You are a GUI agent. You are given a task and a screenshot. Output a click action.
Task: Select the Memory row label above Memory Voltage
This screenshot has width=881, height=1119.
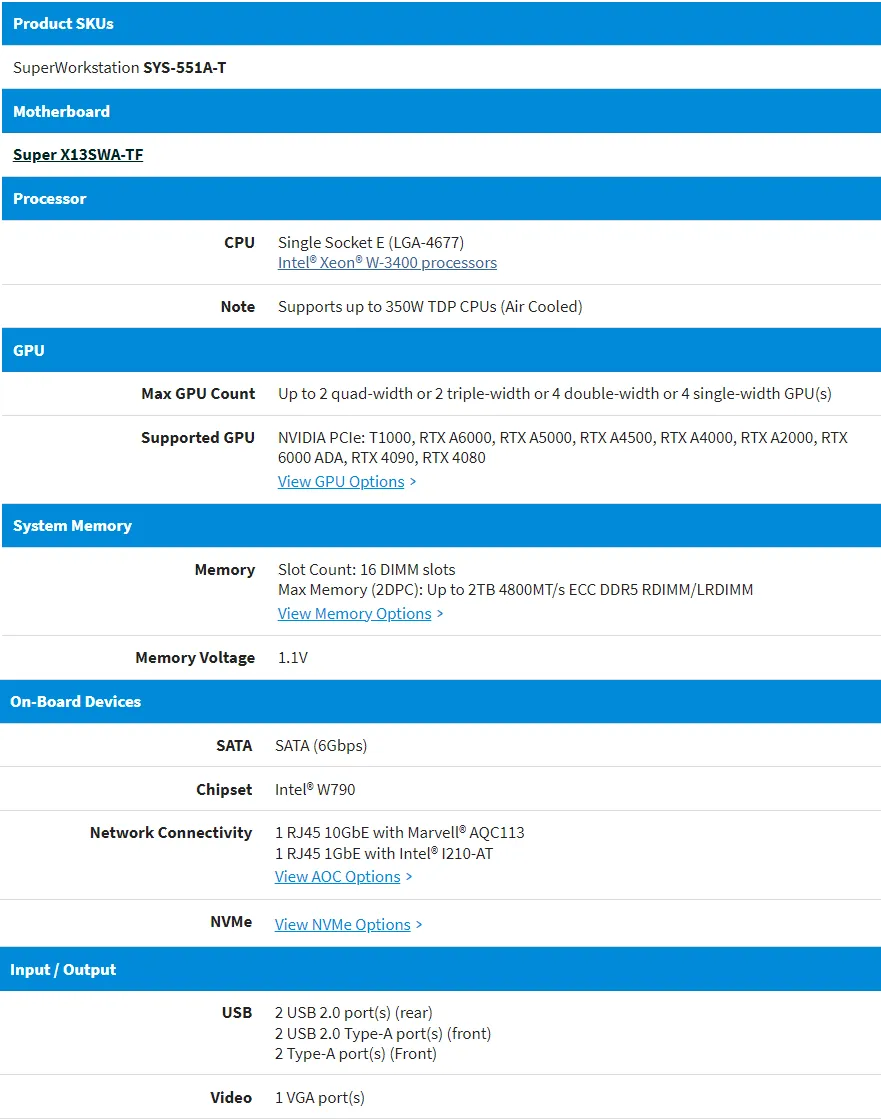(x=225, y=569)
